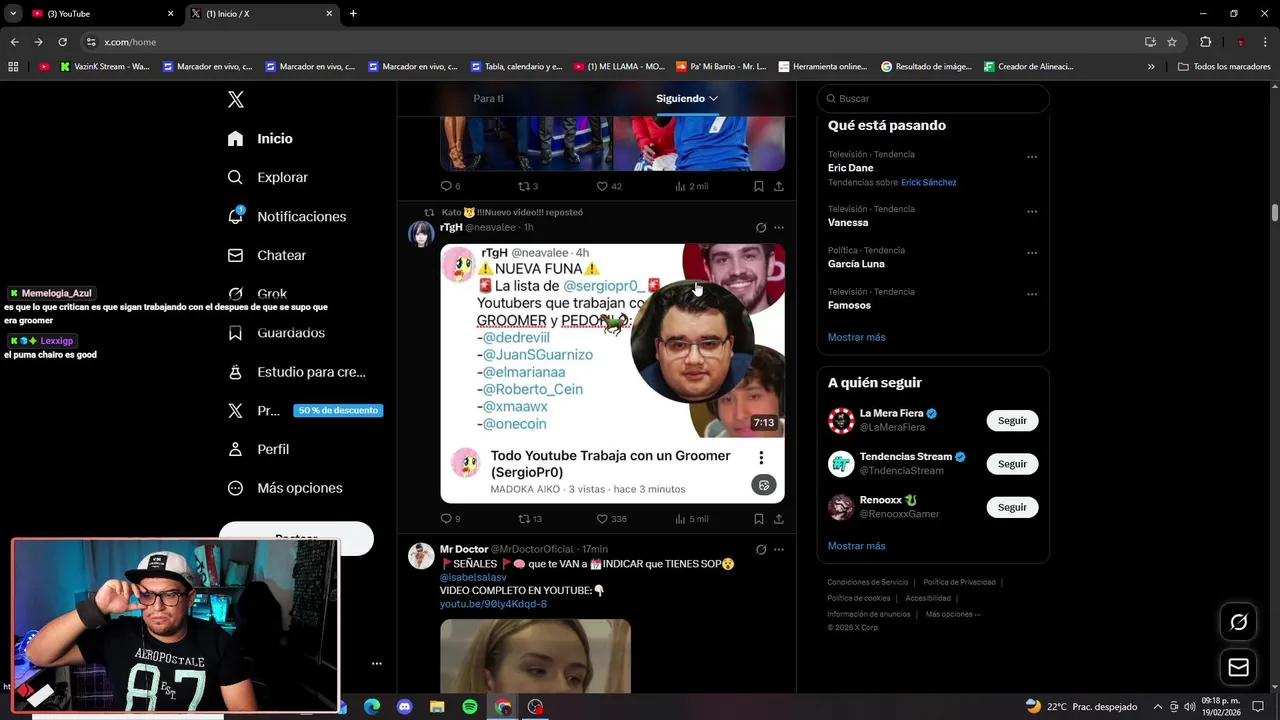The width and height of the screenshot is (1280, 720).
Task: Open Chrome extensions puzzle icon
Action: click(1205, 42)
